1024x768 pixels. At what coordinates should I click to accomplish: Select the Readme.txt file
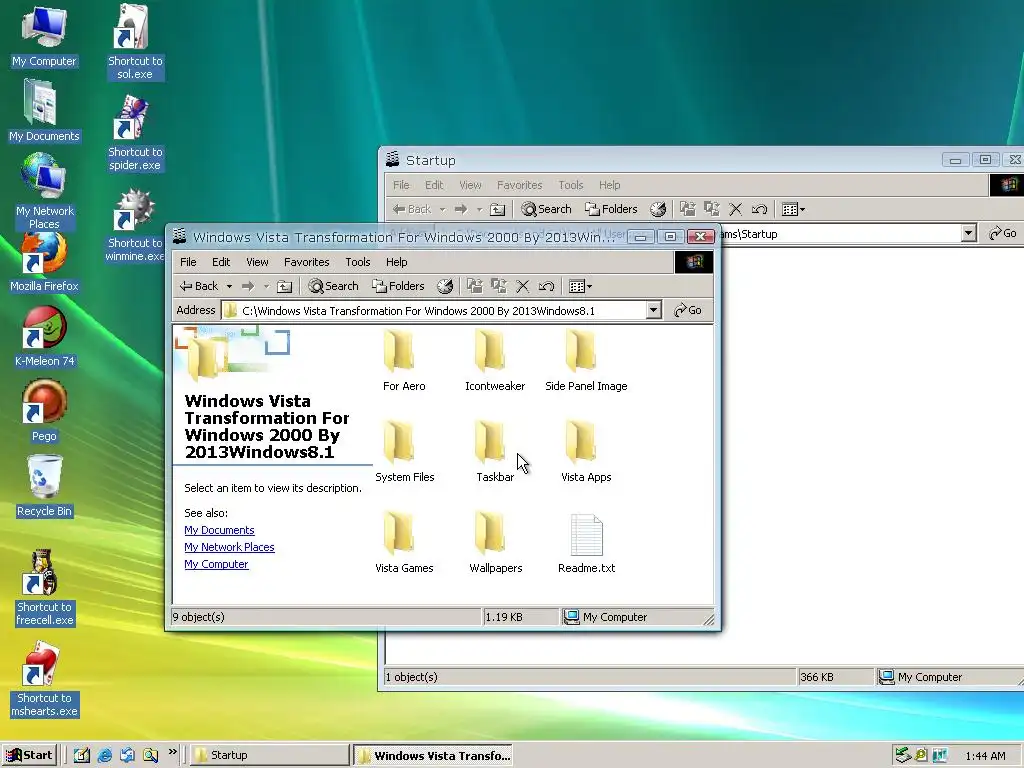pos(586,542)
